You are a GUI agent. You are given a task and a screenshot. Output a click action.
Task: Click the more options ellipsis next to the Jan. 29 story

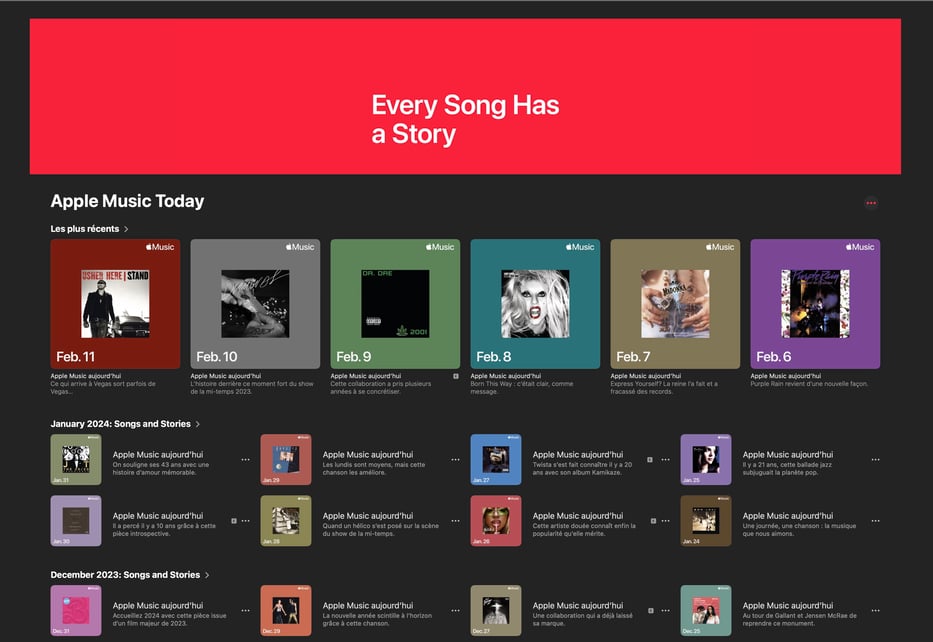[x=456, y=458]
